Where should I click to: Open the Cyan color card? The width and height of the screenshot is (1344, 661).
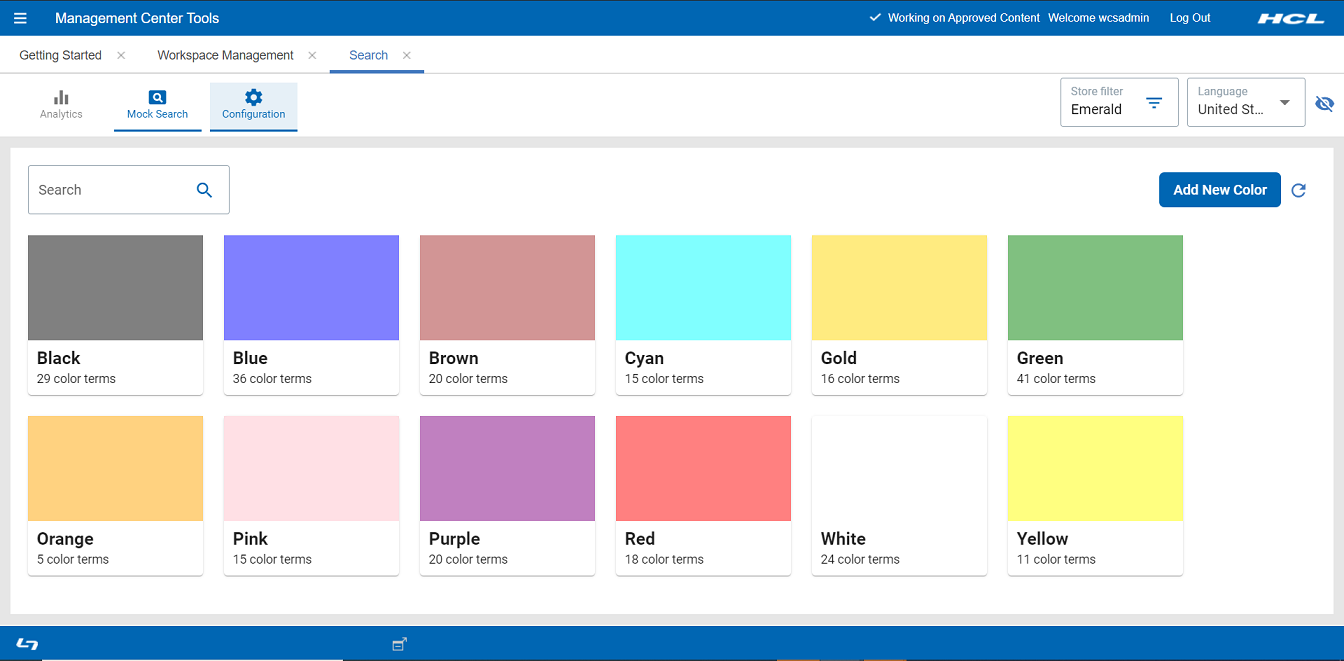tap(703, 314)
